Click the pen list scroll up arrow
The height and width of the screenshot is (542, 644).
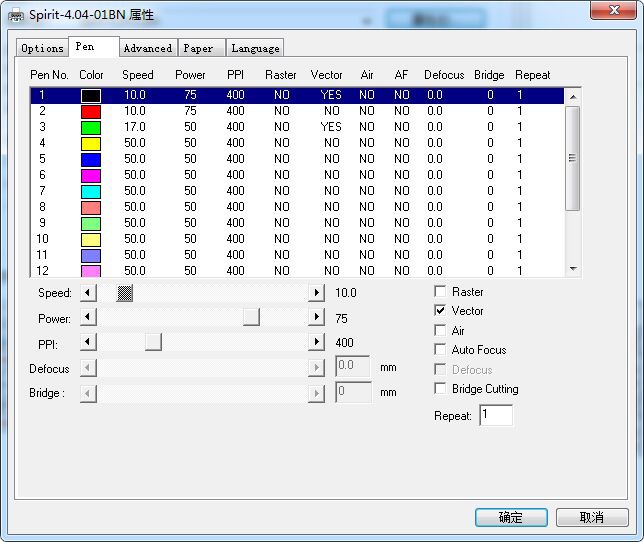(573, 97)
